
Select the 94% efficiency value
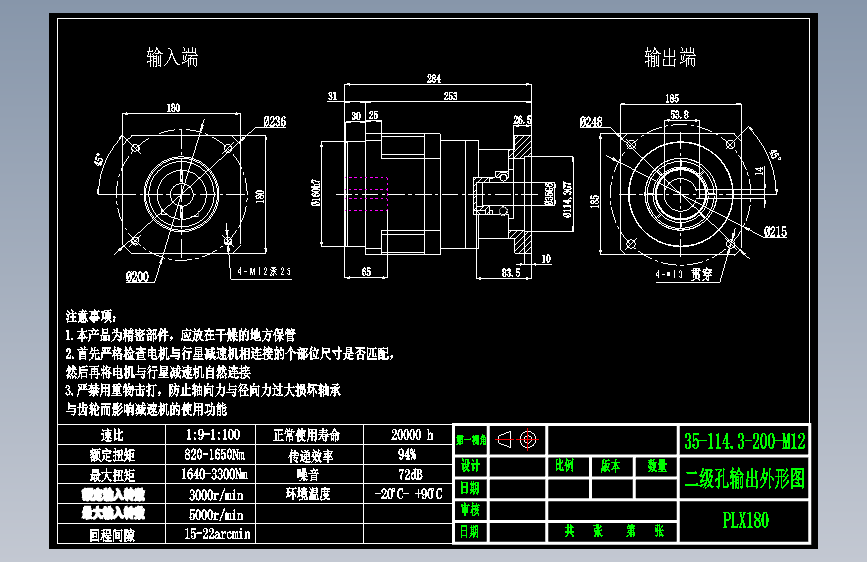(406, 455)
